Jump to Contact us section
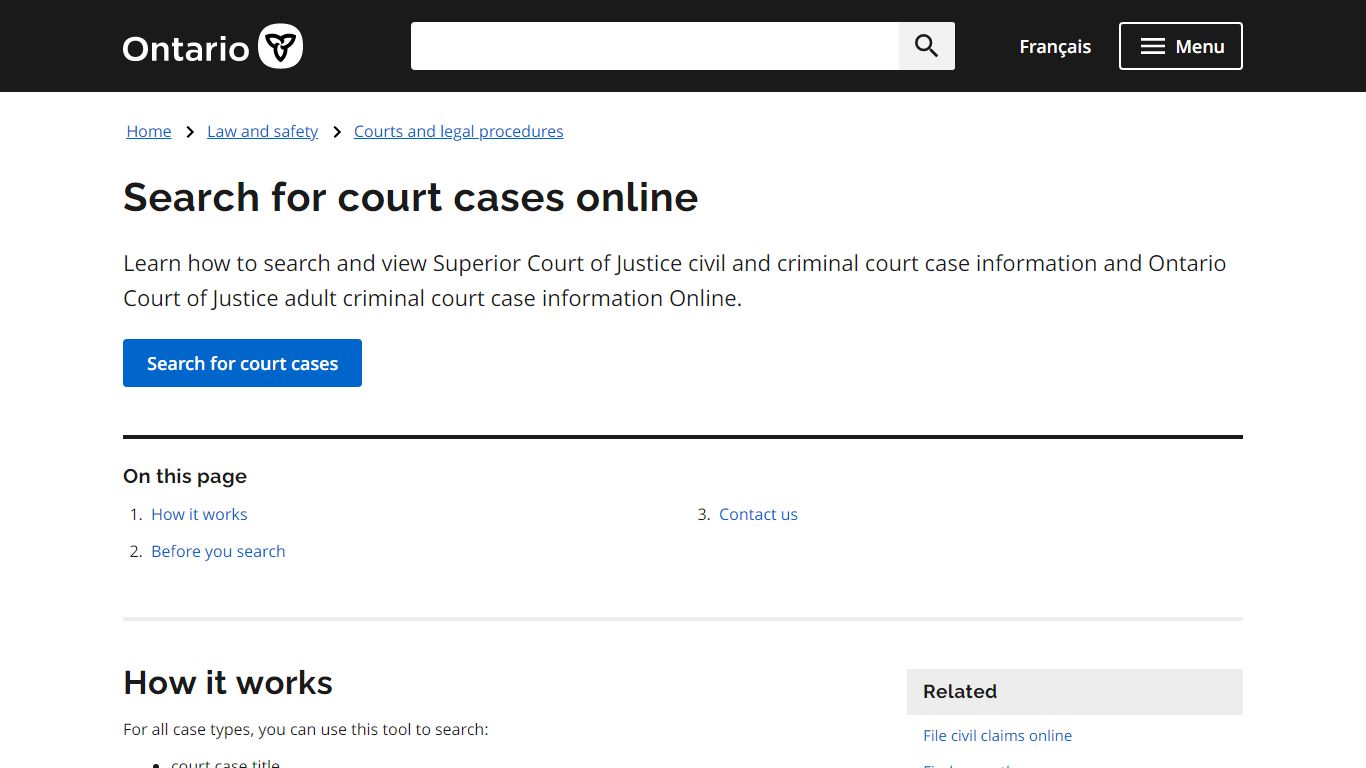Viewport: 1366px width, 768px height. [758, 514]
